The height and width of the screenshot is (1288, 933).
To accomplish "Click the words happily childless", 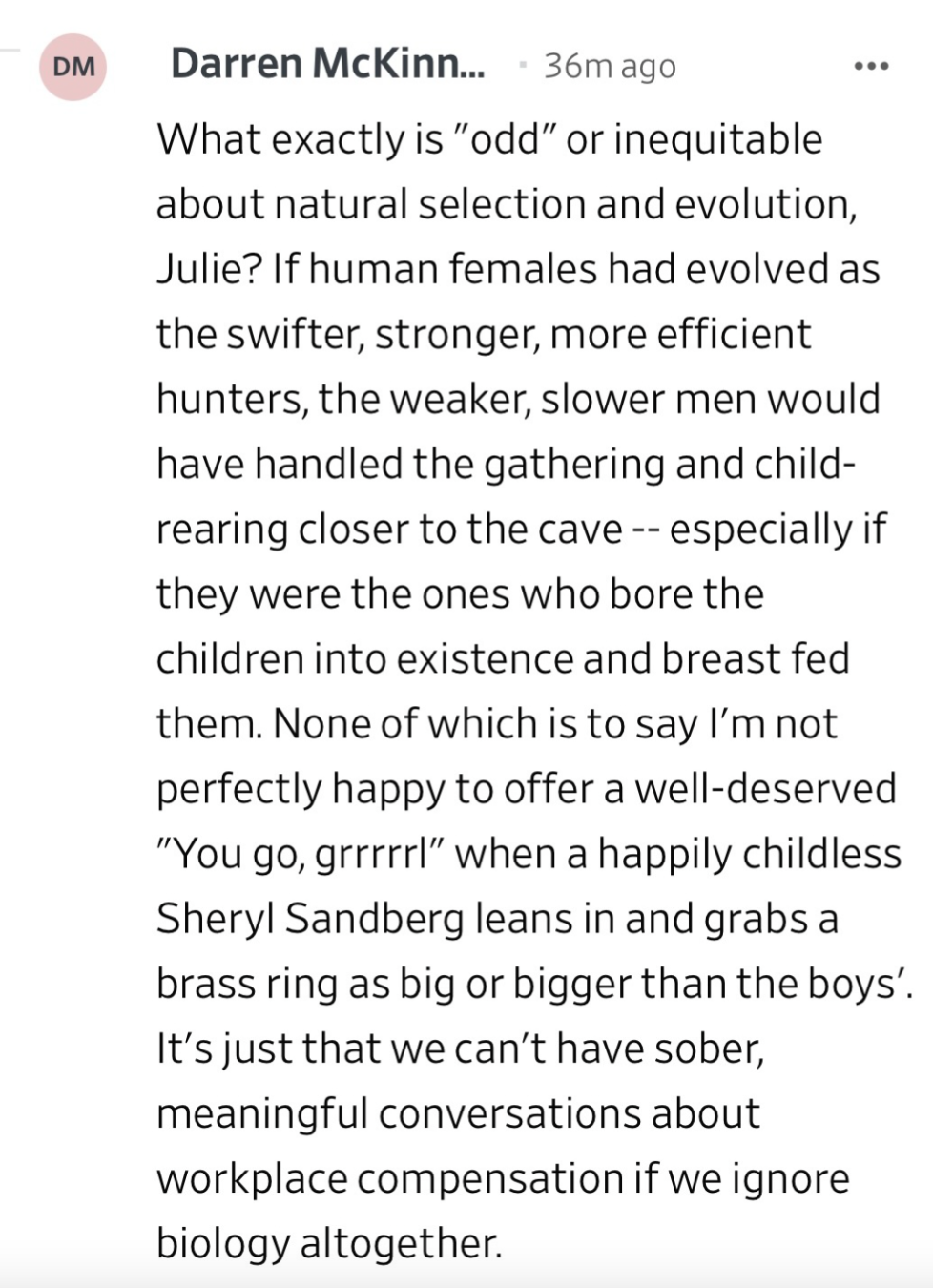I will pyautogui.click(x=749, y=855).
